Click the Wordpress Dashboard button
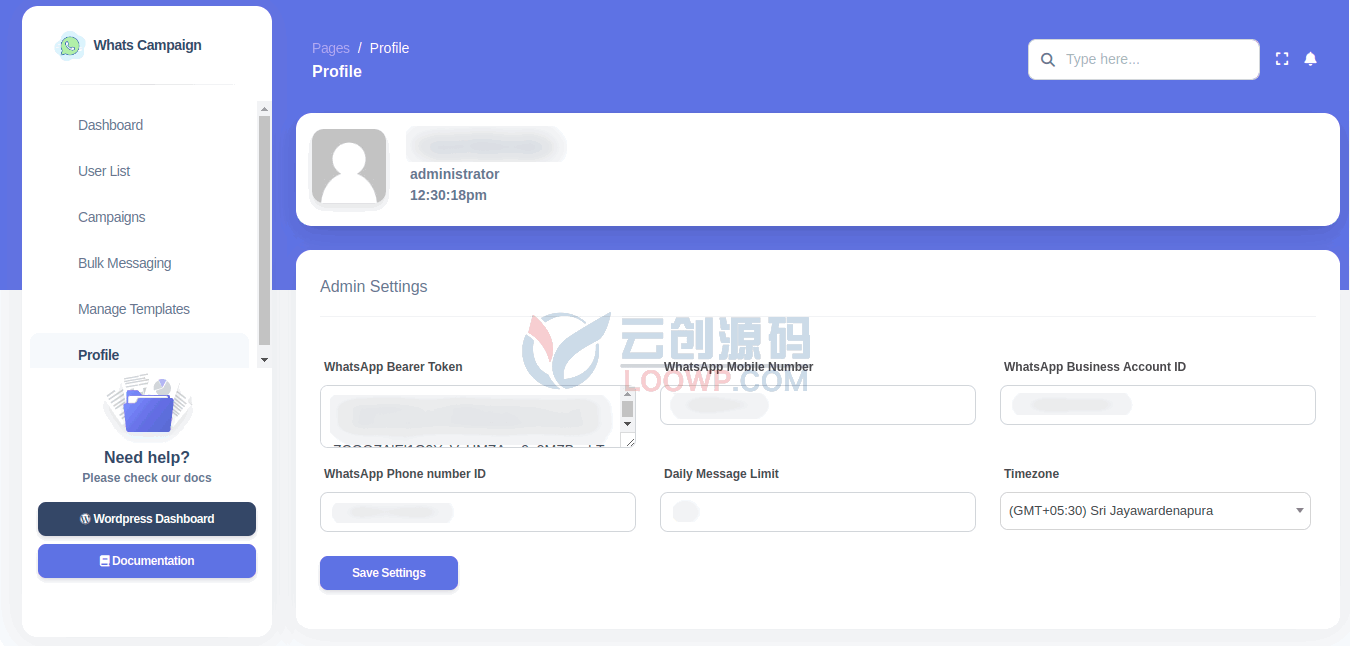The image size is (1350, 646). pyautogui.click(x=147, y=519)
